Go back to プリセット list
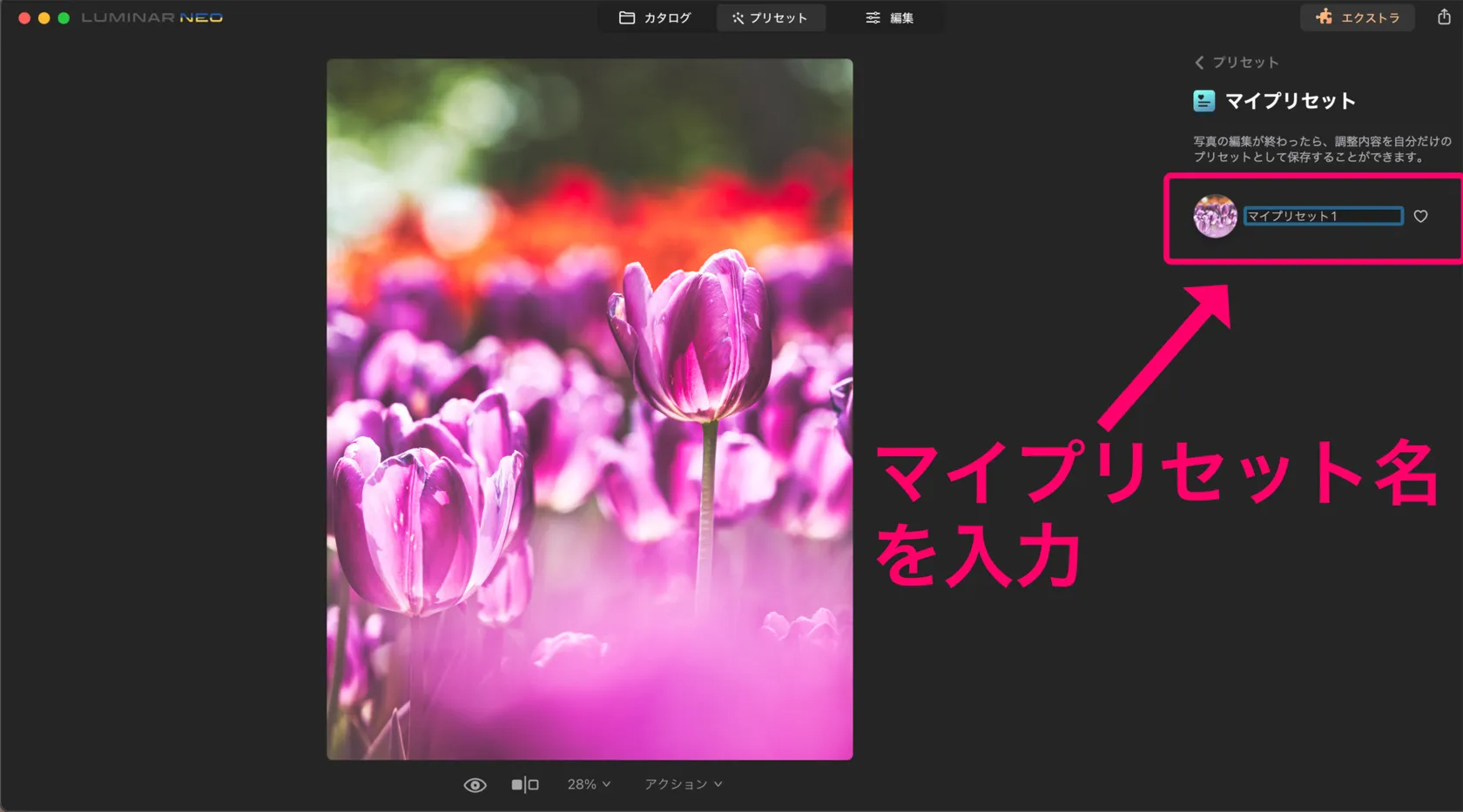This screenshot has height=812, width=1463. tap(1237, 63)
